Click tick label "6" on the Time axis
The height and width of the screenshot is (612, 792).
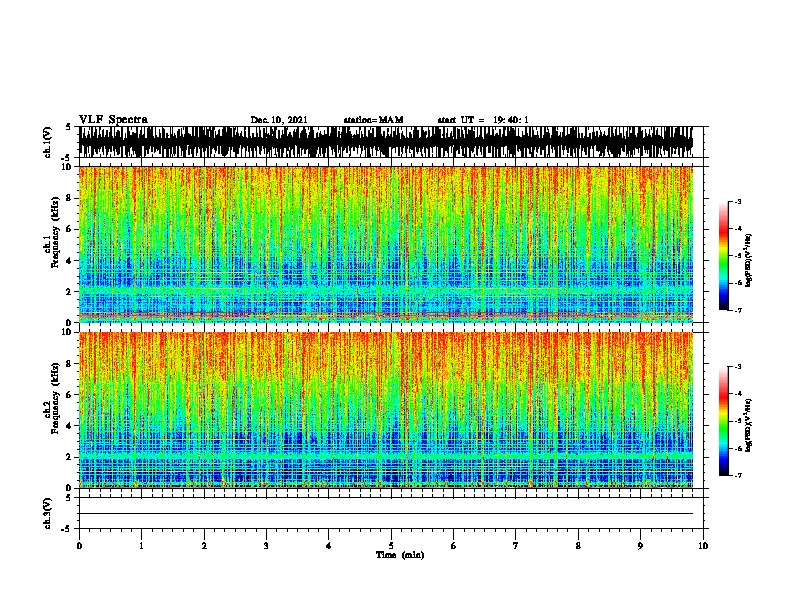point(454,546)
